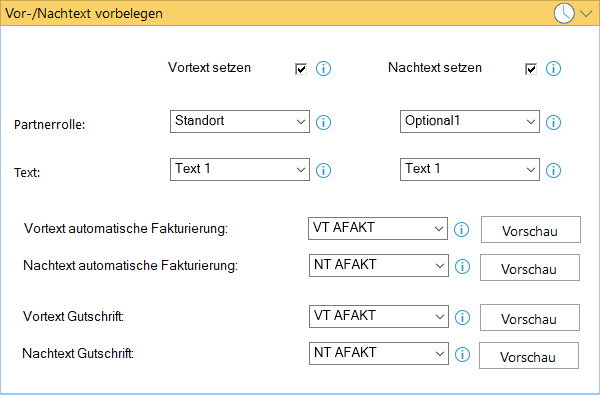Image resolution: width=600 pixels, height=395 pixels.
Task: Open VT AFAKT dropdown for automatische Fakturierung
Action: 378,229
